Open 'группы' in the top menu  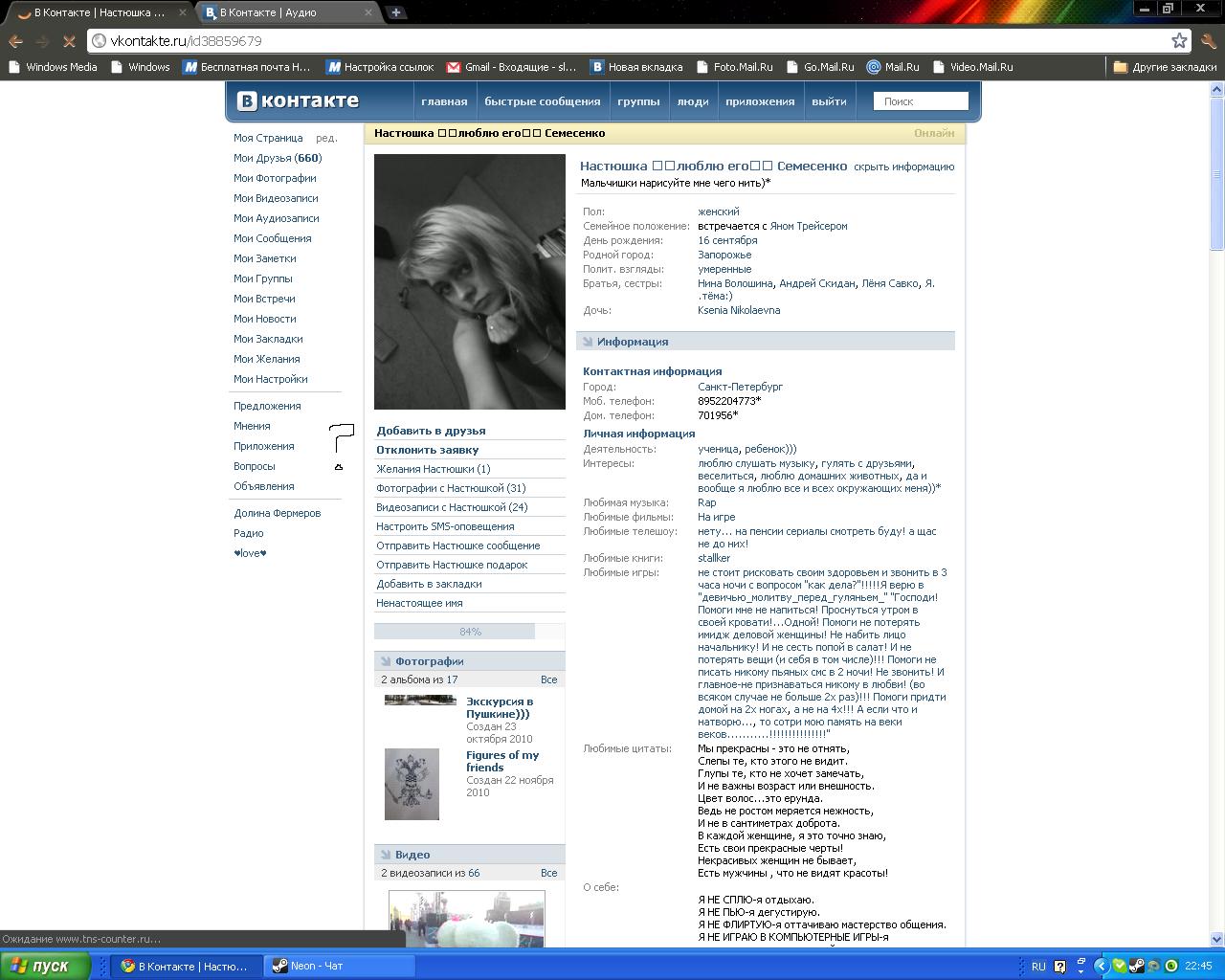click(x=638, y=101)
